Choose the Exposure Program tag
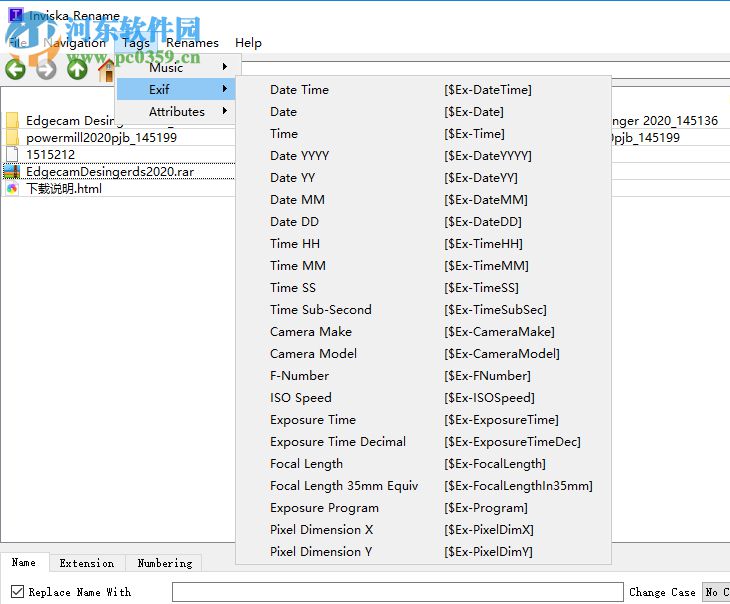 tap(423, 508)
